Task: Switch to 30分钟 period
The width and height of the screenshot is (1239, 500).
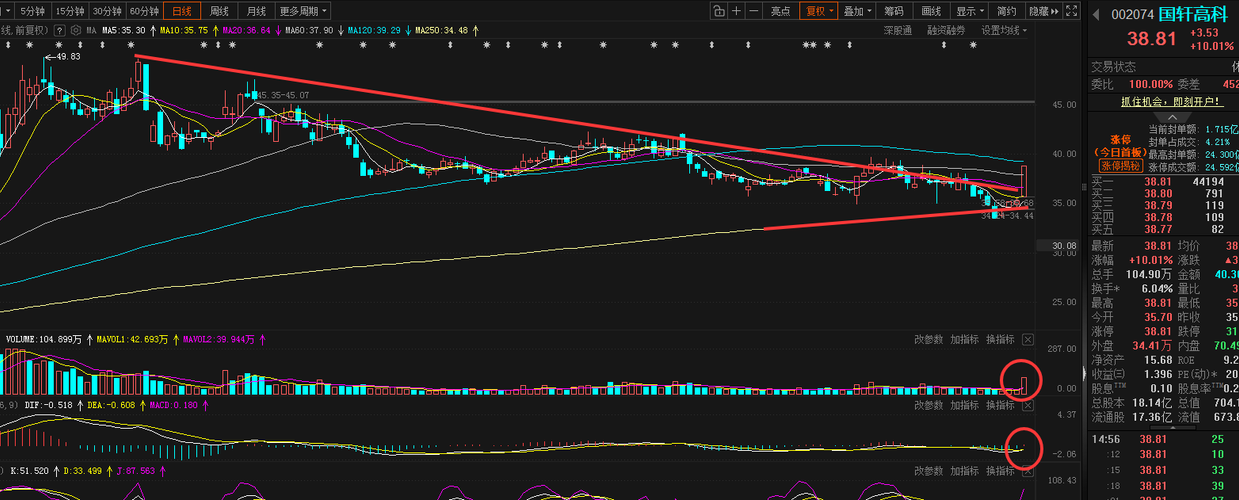Action: pos(106,11)
